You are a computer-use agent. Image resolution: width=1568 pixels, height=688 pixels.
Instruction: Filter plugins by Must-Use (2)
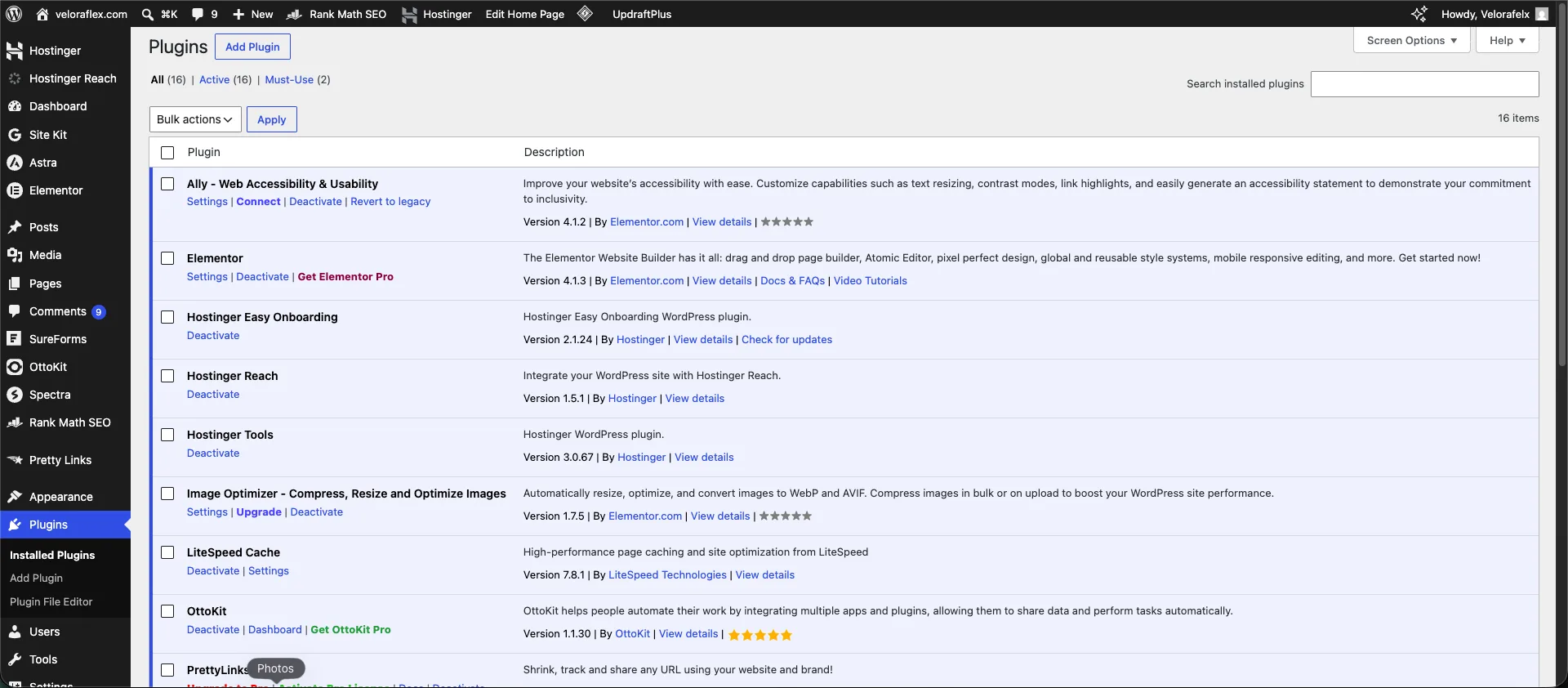(x=297, y=79)
